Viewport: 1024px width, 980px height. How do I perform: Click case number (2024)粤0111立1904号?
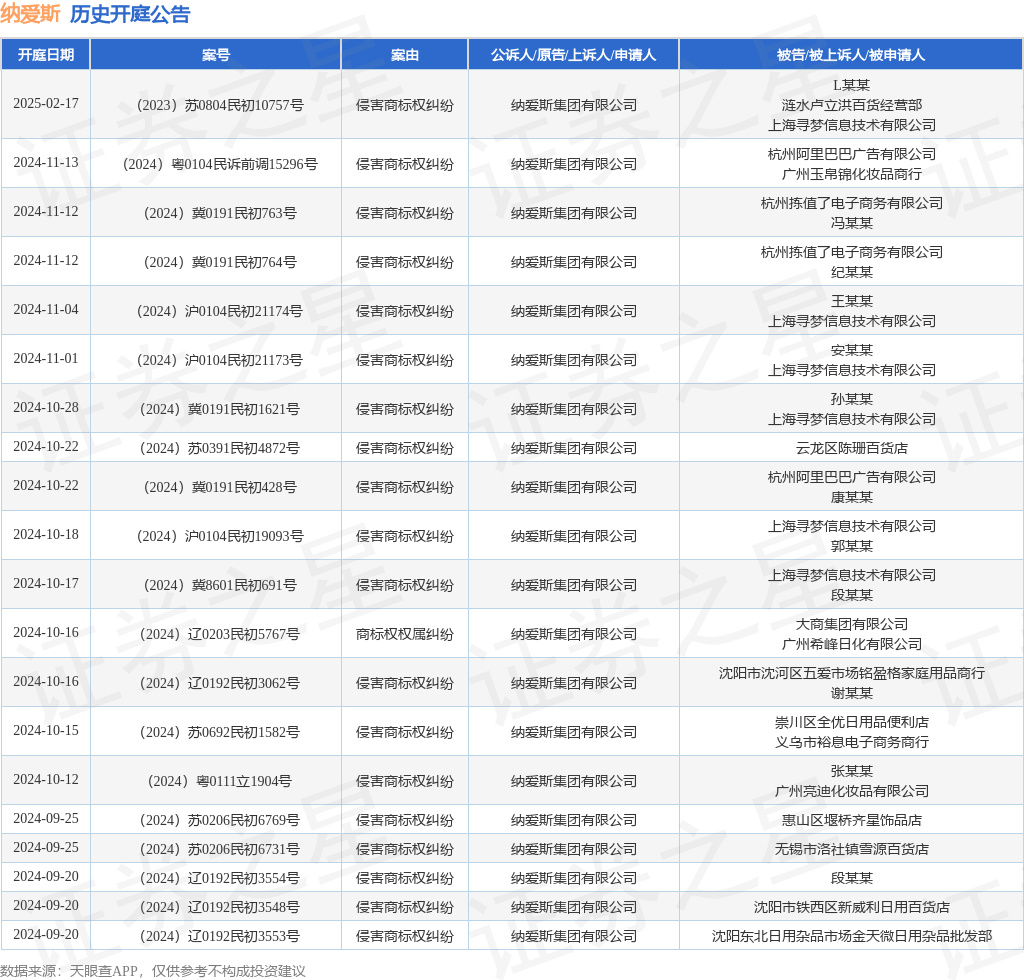(x=220, y=781)
